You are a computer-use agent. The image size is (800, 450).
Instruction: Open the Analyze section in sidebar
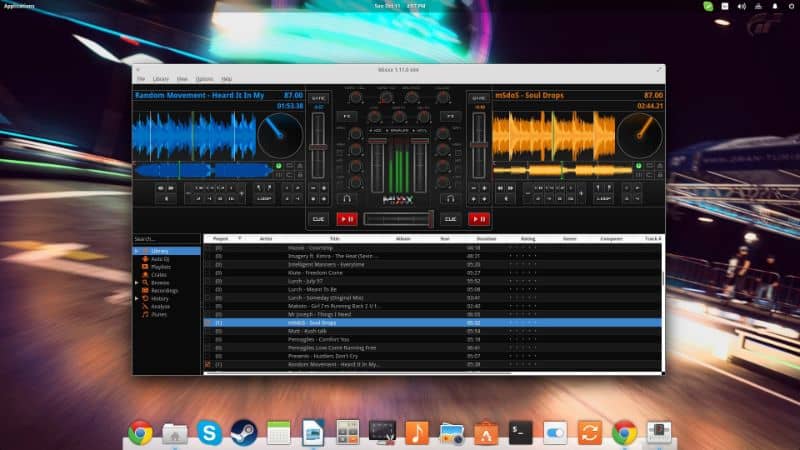[160, 306]
